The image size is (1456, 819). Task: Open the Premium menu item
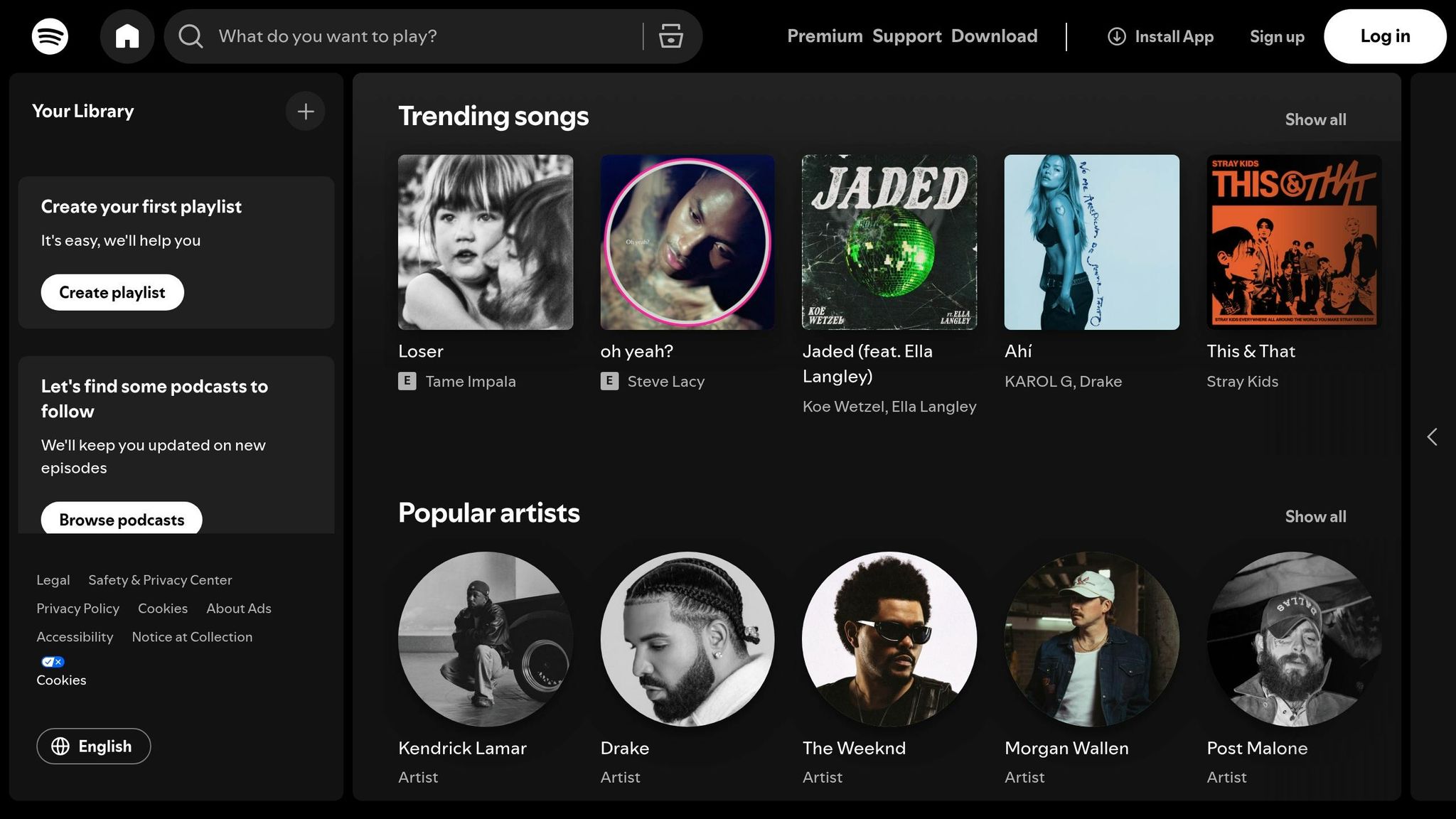[825, 36]
